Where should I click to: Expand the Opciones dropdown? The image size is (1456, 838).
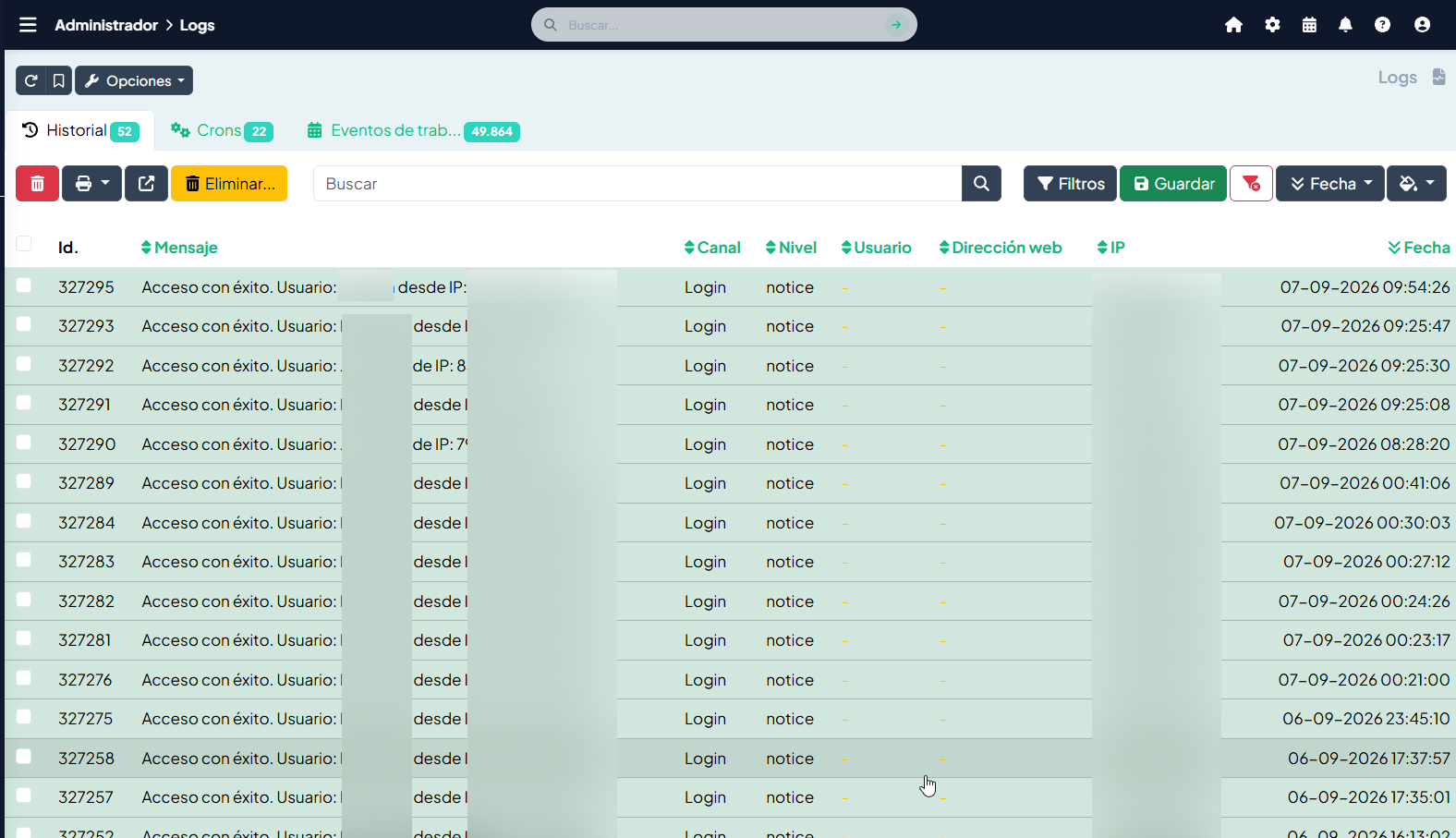point(134,80)
